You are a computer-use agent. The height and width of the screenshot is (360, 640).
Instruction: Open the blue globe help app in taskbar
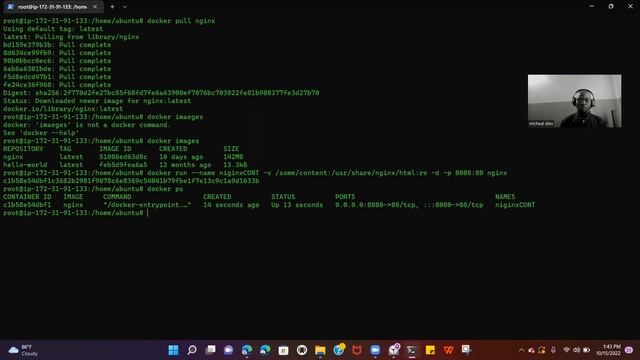pyautogui.click(x=339, y=350)
